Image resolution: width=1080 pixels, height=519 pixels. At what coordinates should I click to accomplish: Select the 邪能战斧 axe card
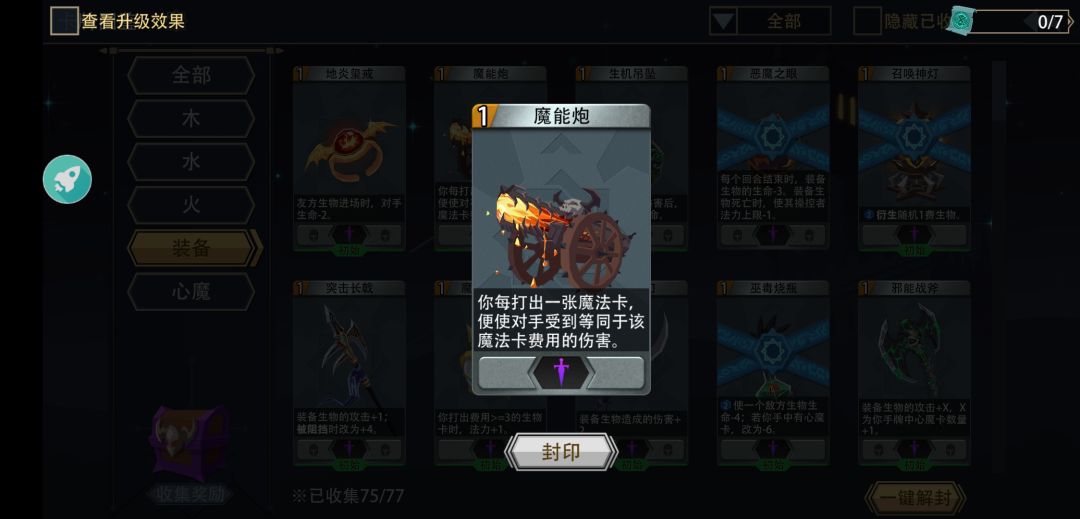[914, 373]
